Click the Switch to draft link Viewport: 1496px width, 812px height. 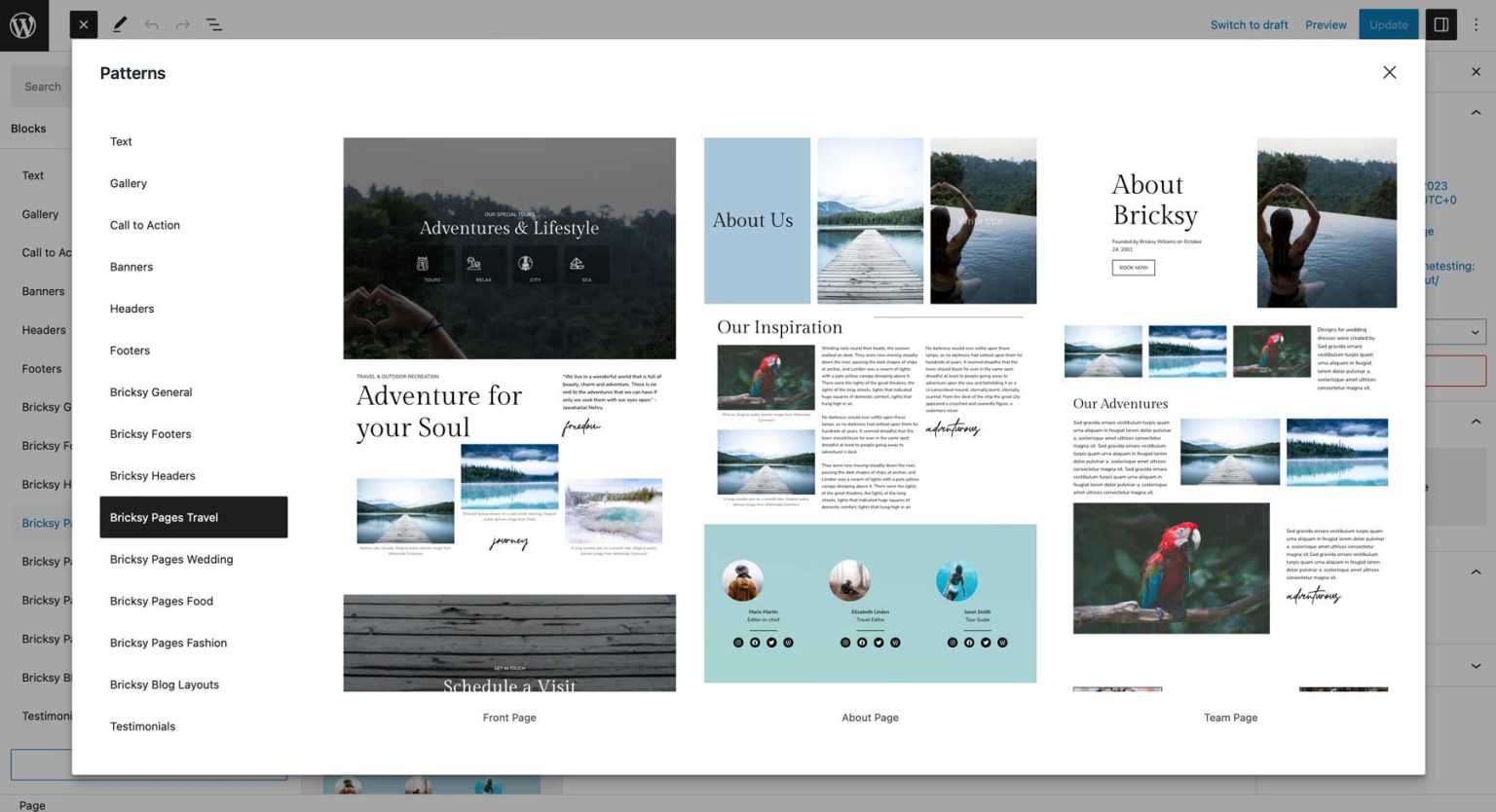tap(1249, 24)
